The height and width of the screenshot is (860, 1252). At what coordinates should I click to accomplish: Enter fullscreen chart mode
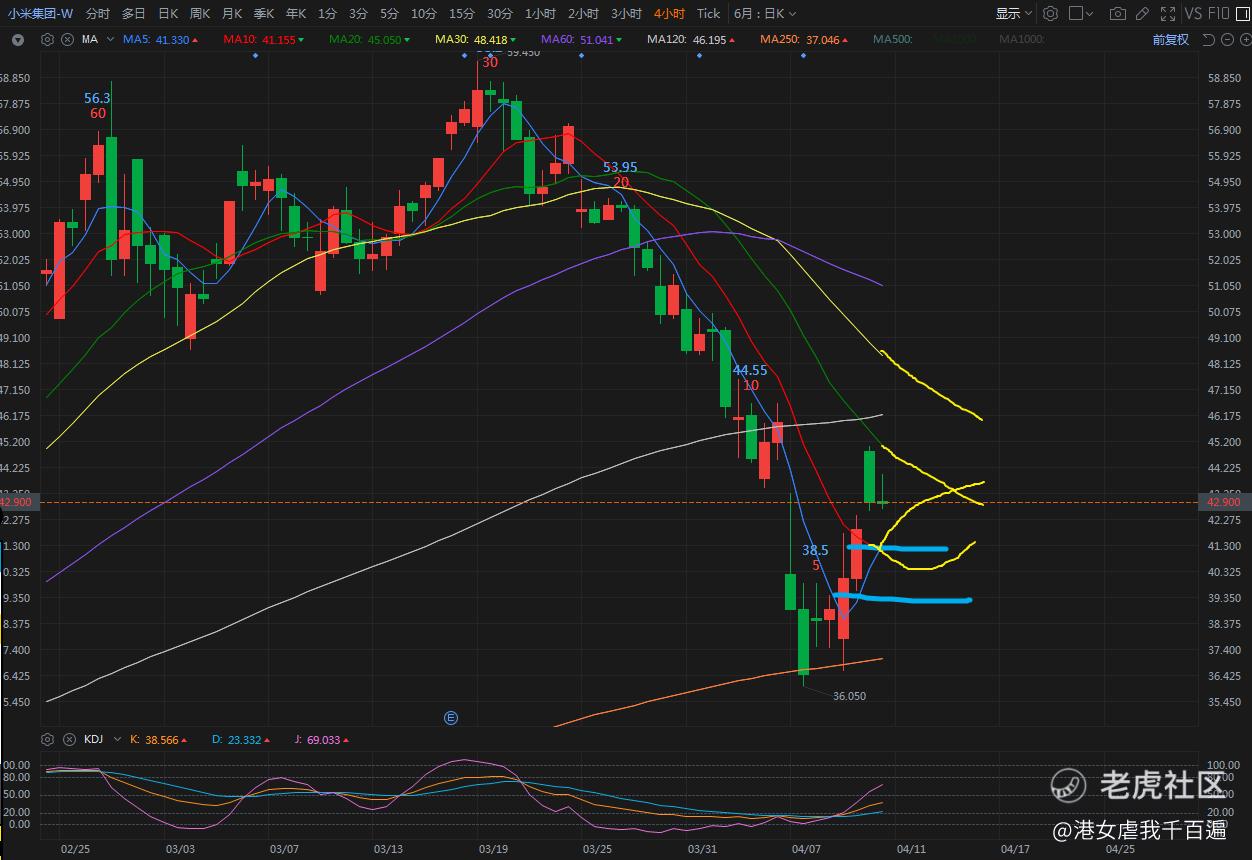(x=1166, y=13)
